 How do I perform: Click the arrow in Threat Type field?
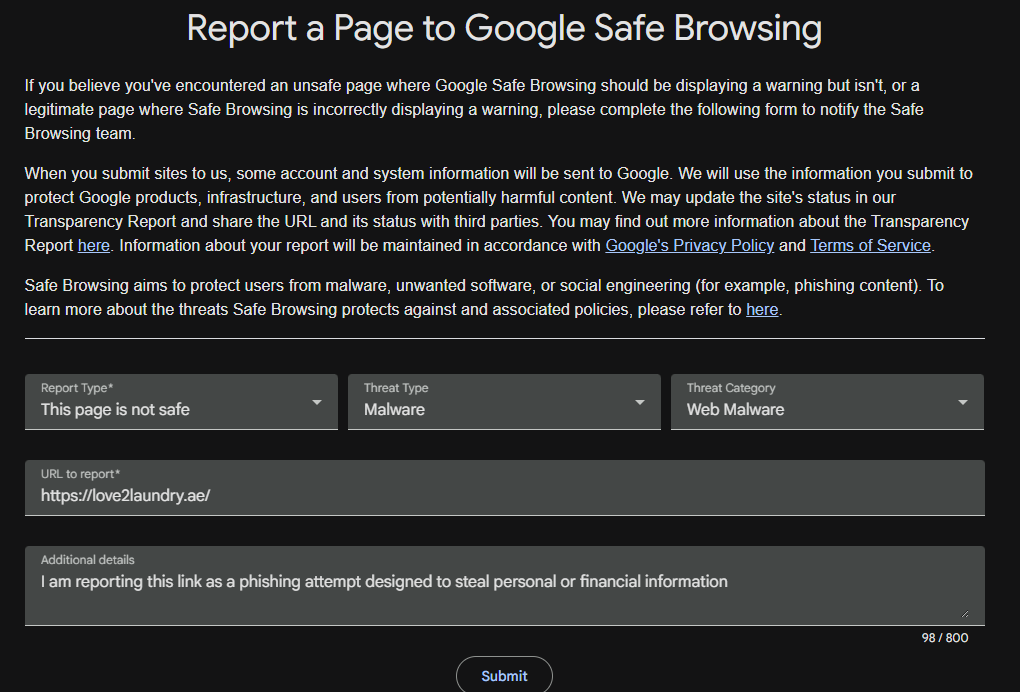[x=640, y=403]
